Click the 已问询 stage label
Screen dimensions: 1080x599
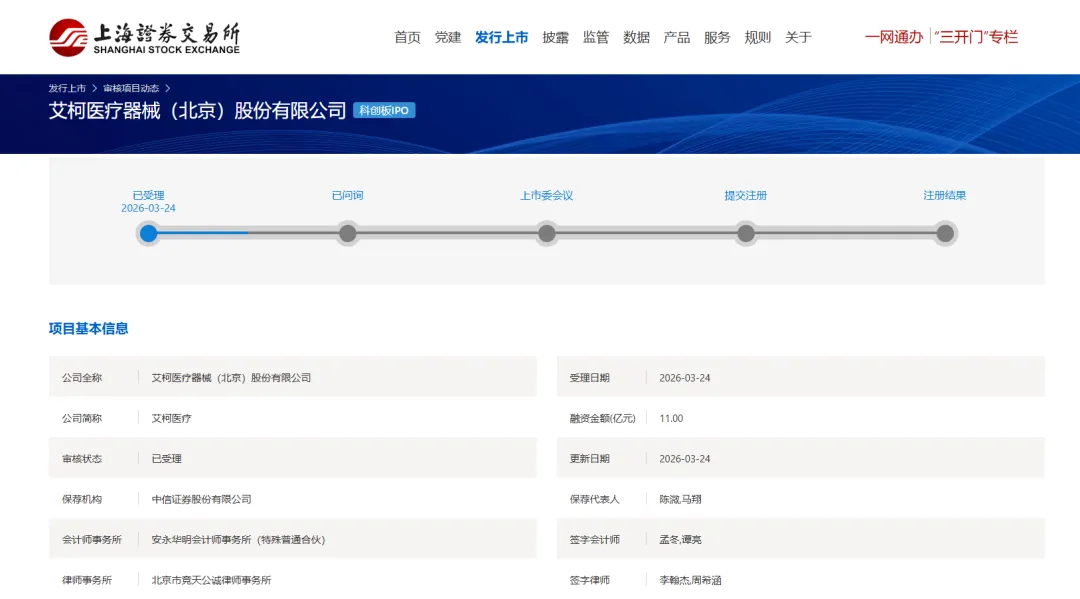348,196
